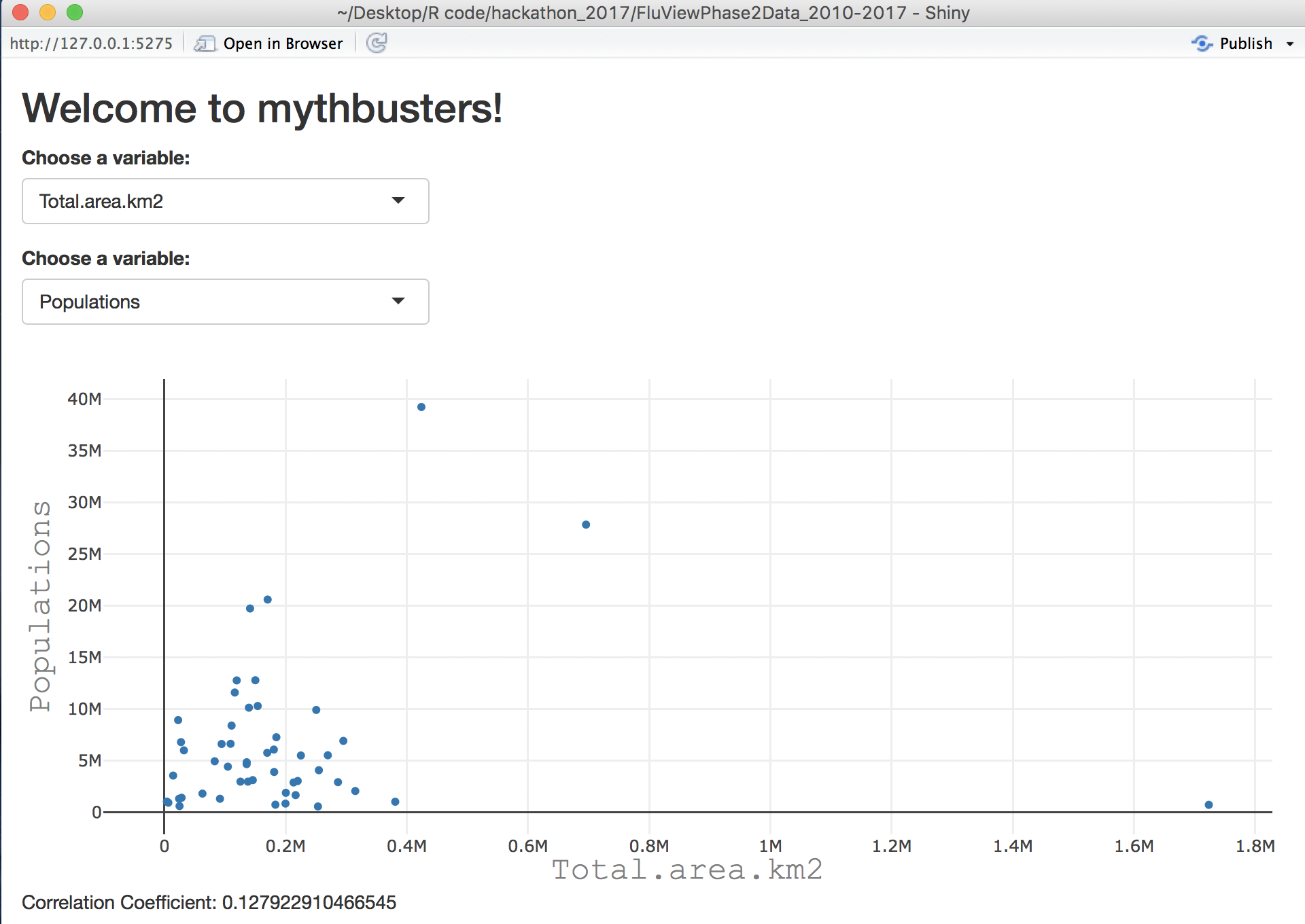The width and height of the screenshot is (1305, 924).
Task: Click the reload app icon
Action: (x=376, y=43)
